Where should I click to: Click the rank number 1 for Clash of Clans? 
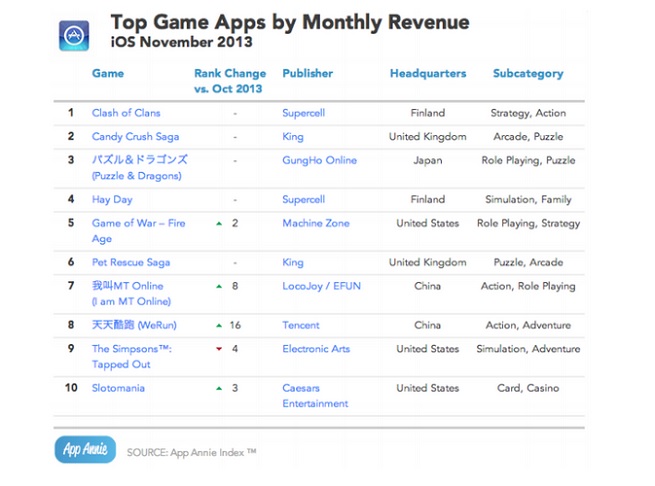(x=71, y=113)
